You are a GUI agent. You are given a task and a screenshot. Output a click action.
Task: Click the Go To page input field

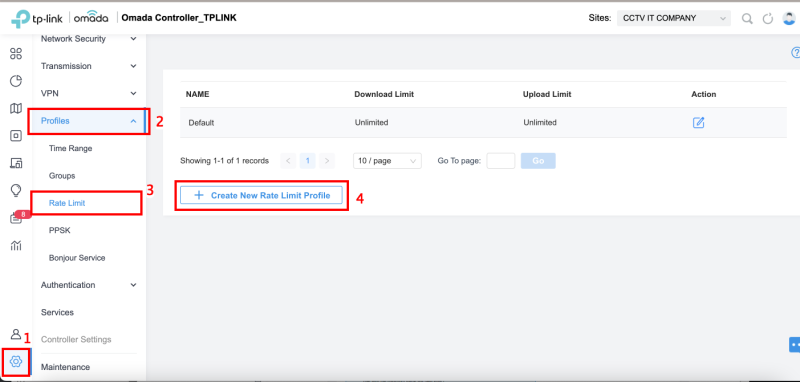pyautogui.click(x=501, y=161)
